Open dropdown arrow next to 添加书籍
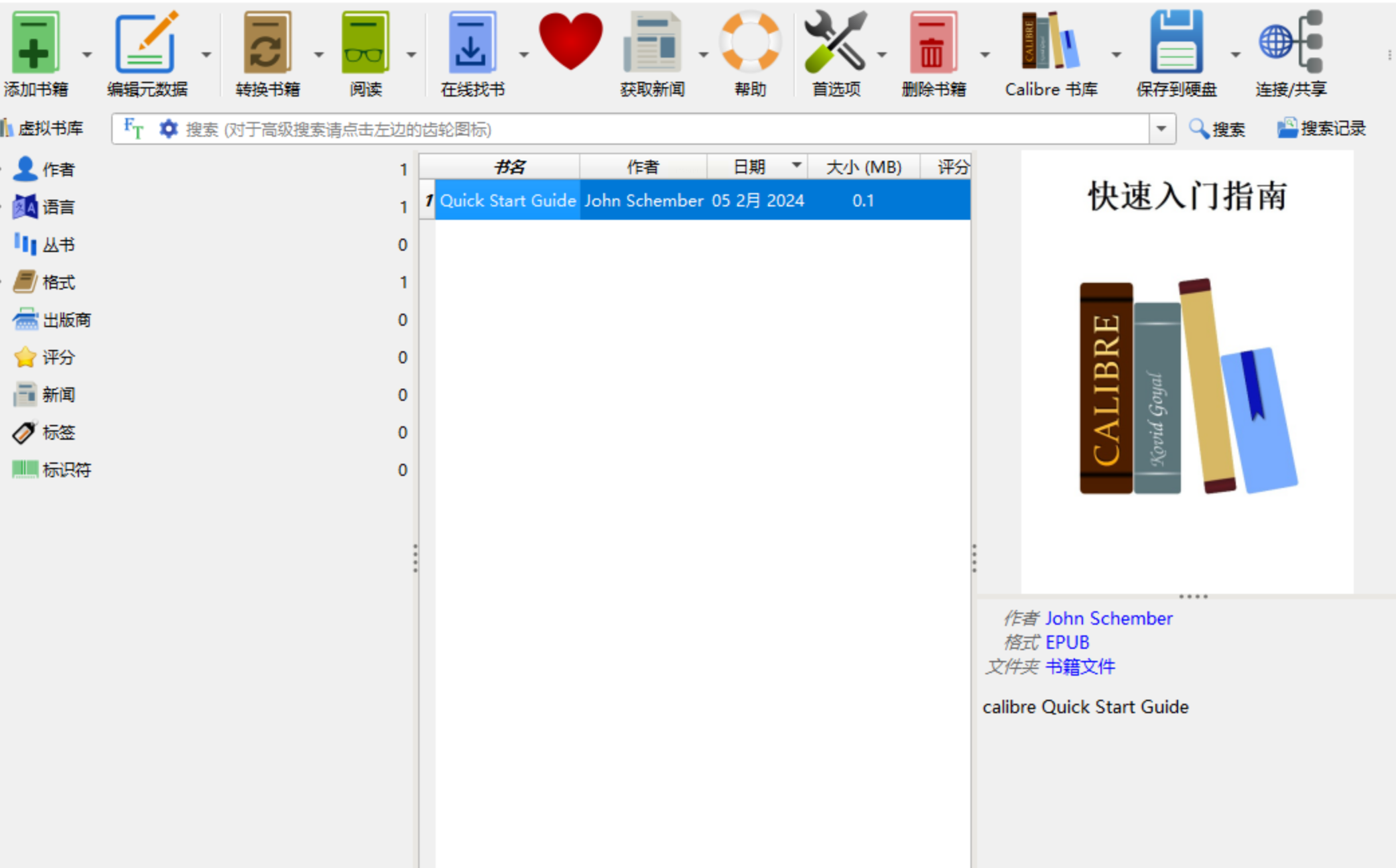Image resolution: width=1396 pixels, height=868 pixels. click(87, 54)
